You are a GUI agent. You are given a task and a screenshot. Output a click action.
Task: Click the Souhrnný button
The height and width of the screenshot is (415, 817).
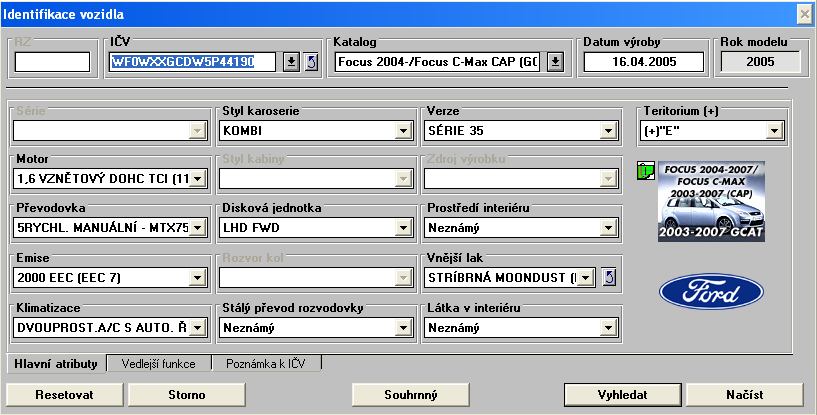point(411,394)
